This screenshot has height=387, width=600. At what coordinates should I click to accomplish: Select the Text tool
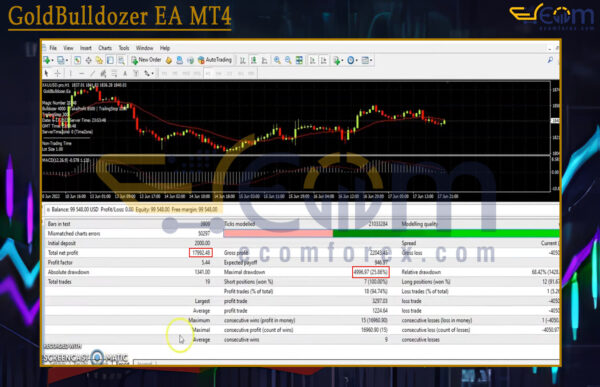click(x=125, y=73)
